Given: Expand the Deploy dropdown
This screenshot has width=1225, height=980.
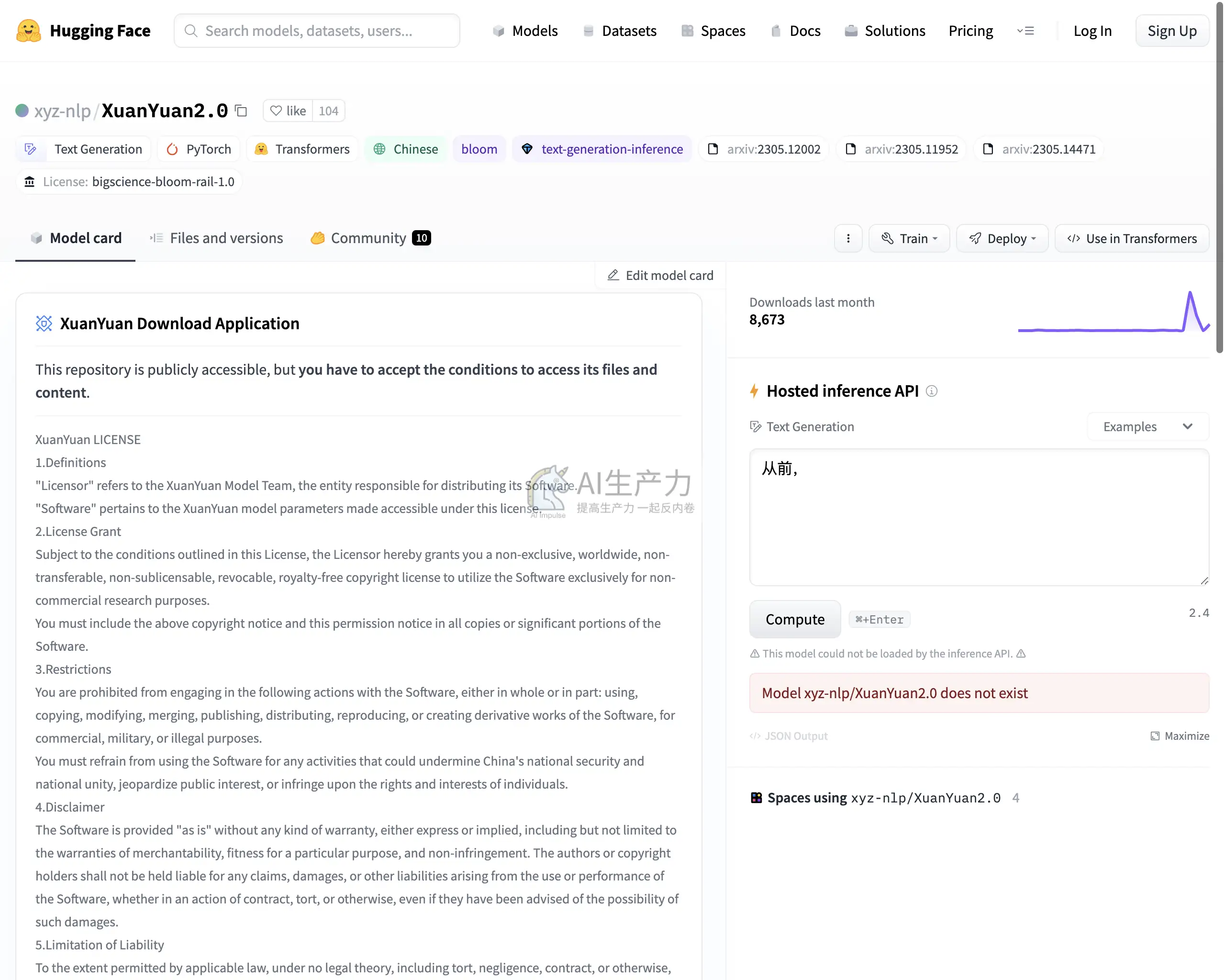Looking at the screenshot, I should [1002, 239].
